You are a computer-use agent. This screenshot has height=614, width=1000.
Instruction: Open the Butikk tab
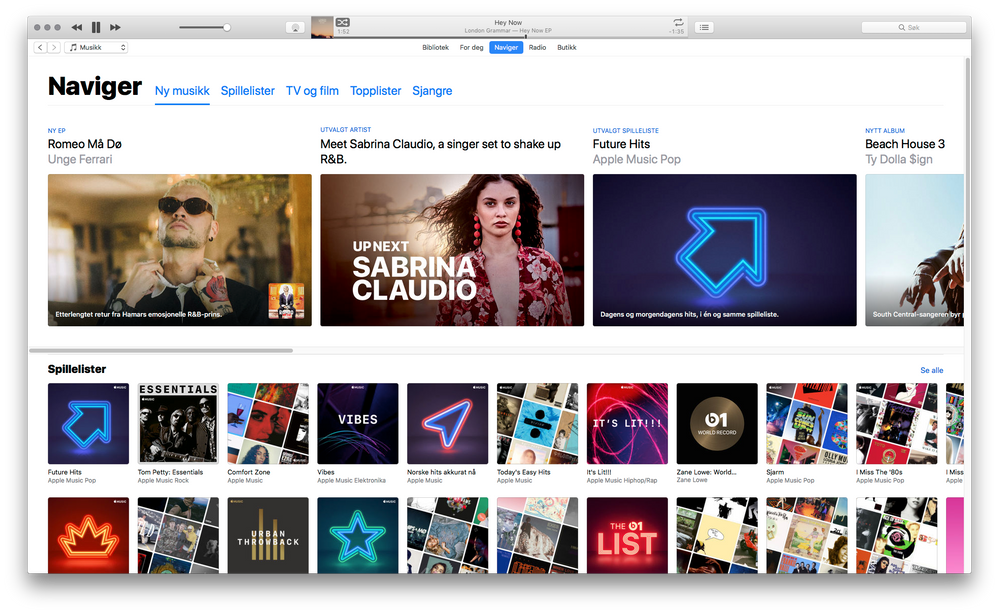566,47
